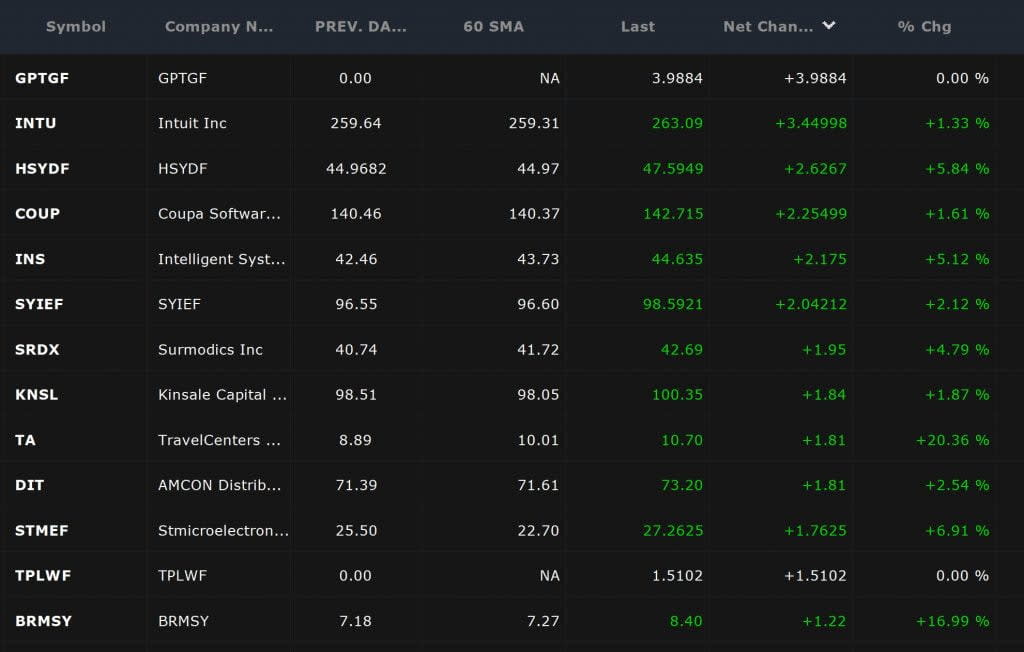
Task: Open the Net Chan sort dropdown arrow
Action: click(x=828, y=26)
